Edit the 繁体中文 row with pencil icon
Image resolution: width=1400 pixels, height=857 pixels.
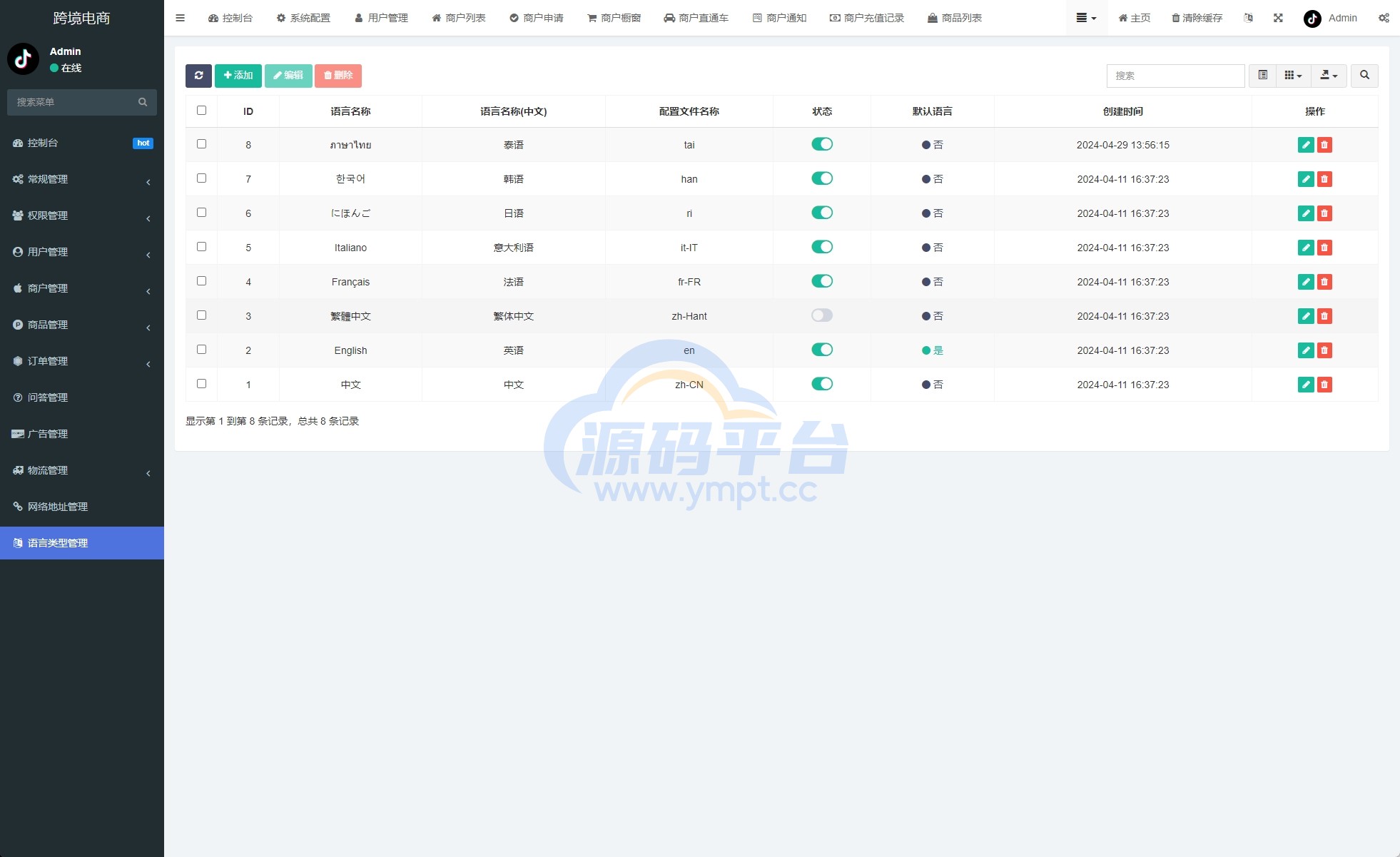click(1306, 316)
